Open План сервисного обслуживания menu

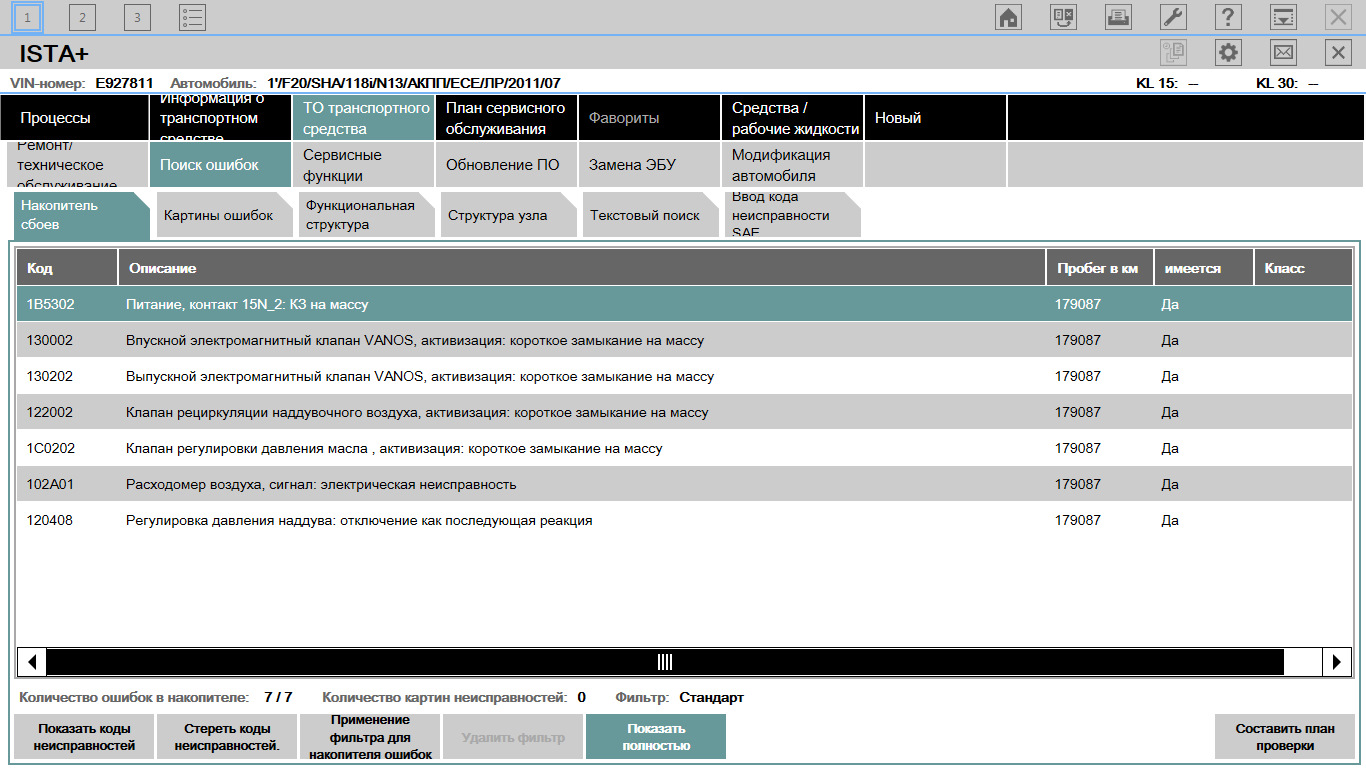pyautogui.click(x=506, y=118)
